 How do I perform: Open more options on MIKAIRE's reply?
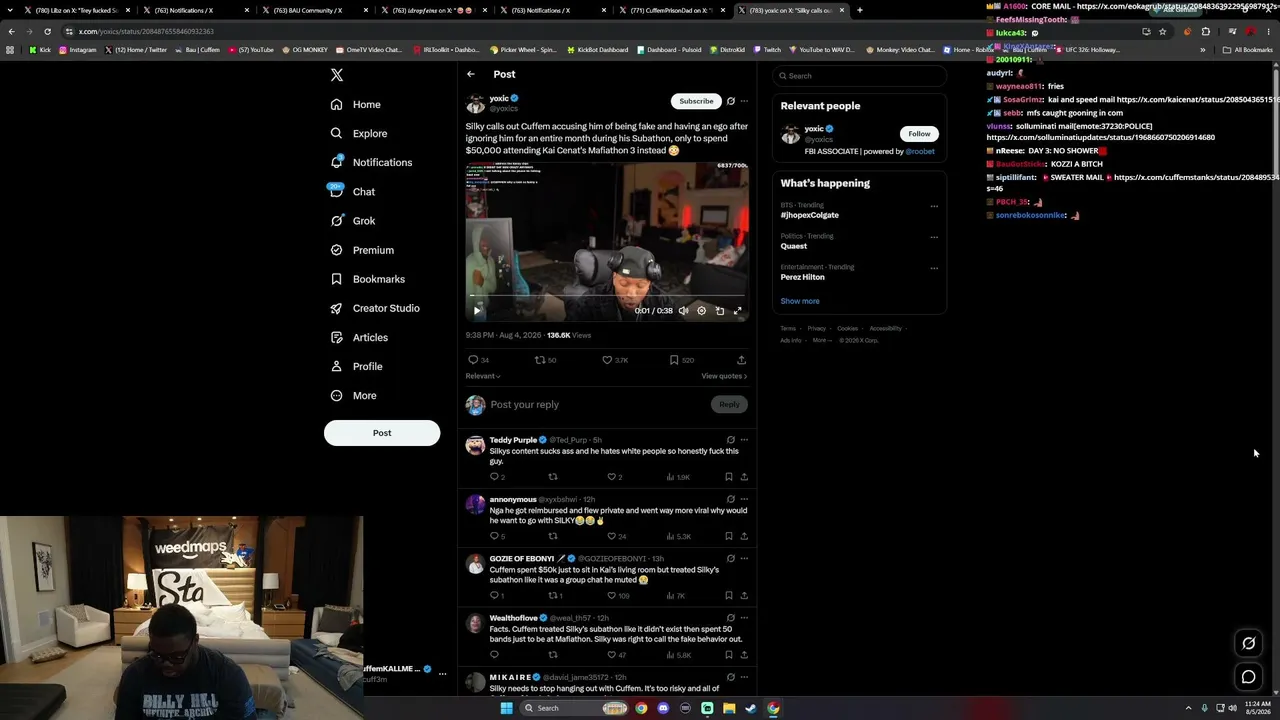click(x=744, y=677)
